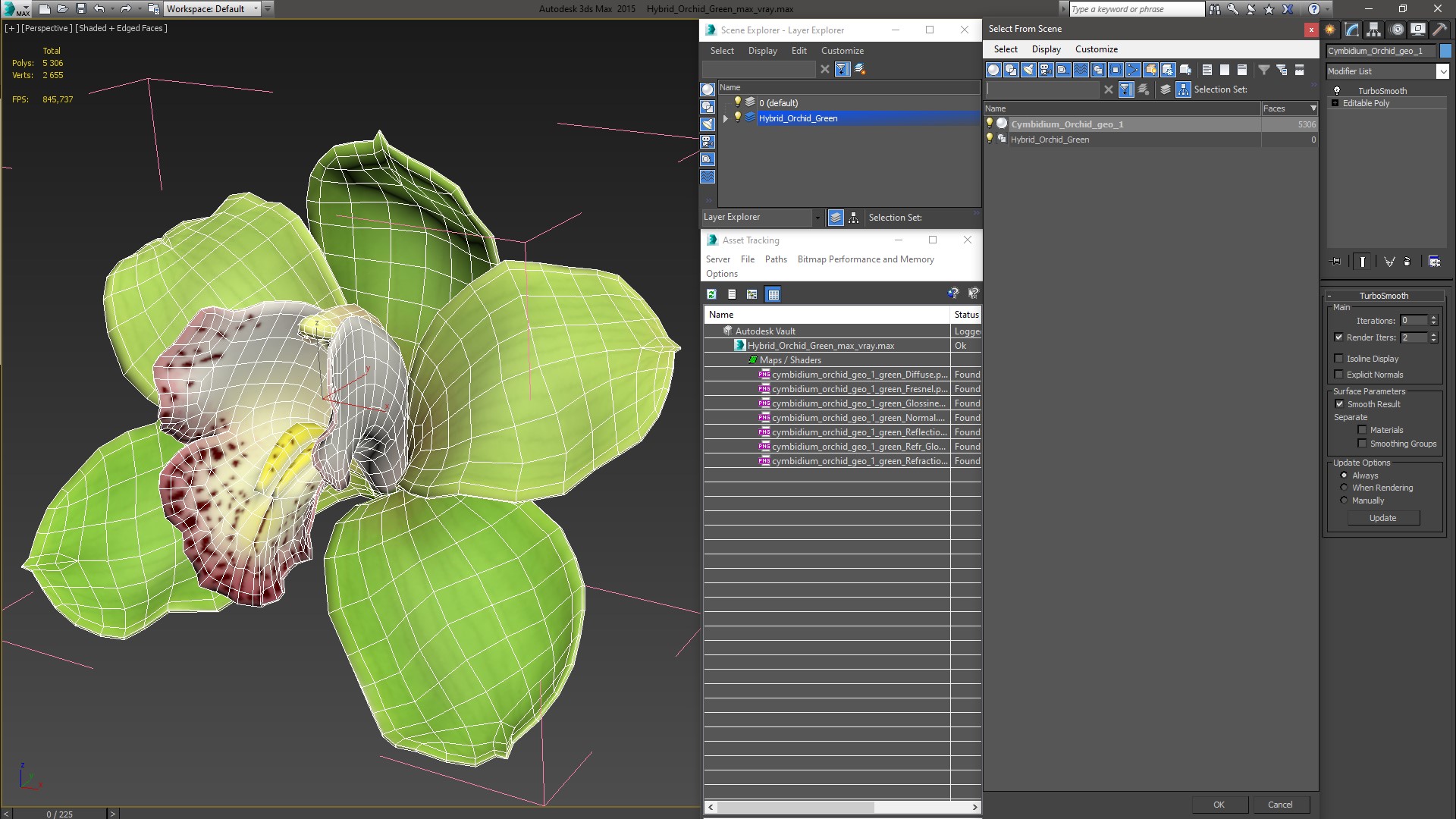The height and width of the screenshot is (819, 1456).
Task: Open the Modifier List dropdown
Action: click(1442, 71)
